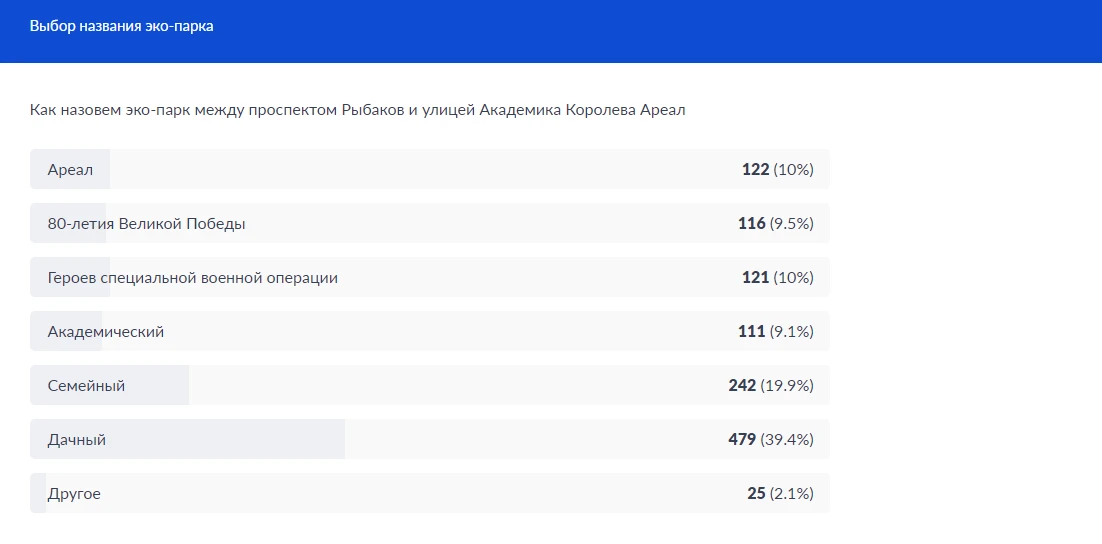The height and width of the screenshot is (544, 1102).
Task: Click the 121 (10%) vote count
Action: [x=777, y=278]
